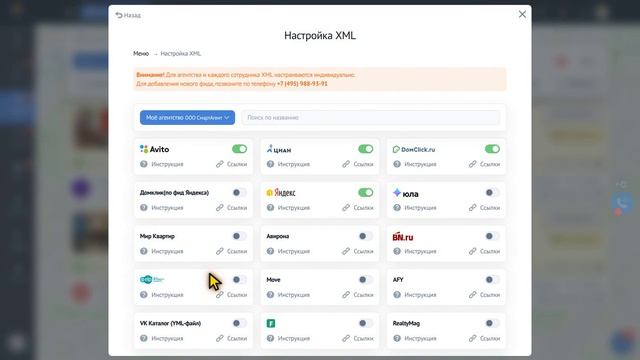Open Яндекс Ссылки links

click(358, 208)
